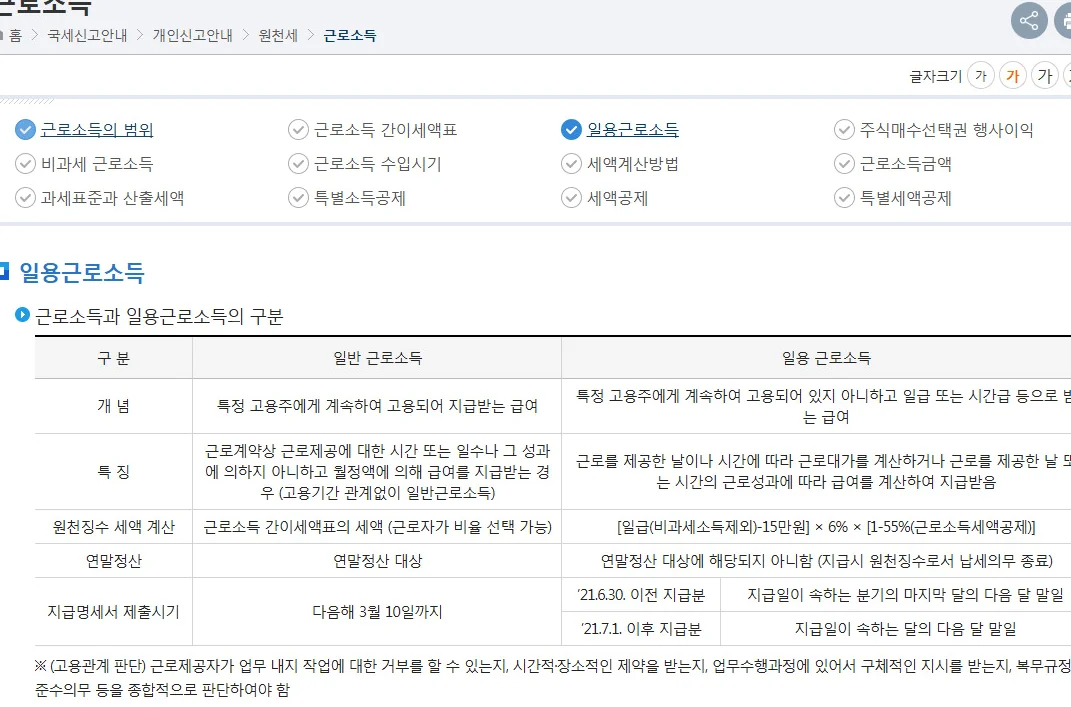Click check icon beside 근로소득의 범위
The width and height of the screenshot is (1071, 707).
coord(25,129)
